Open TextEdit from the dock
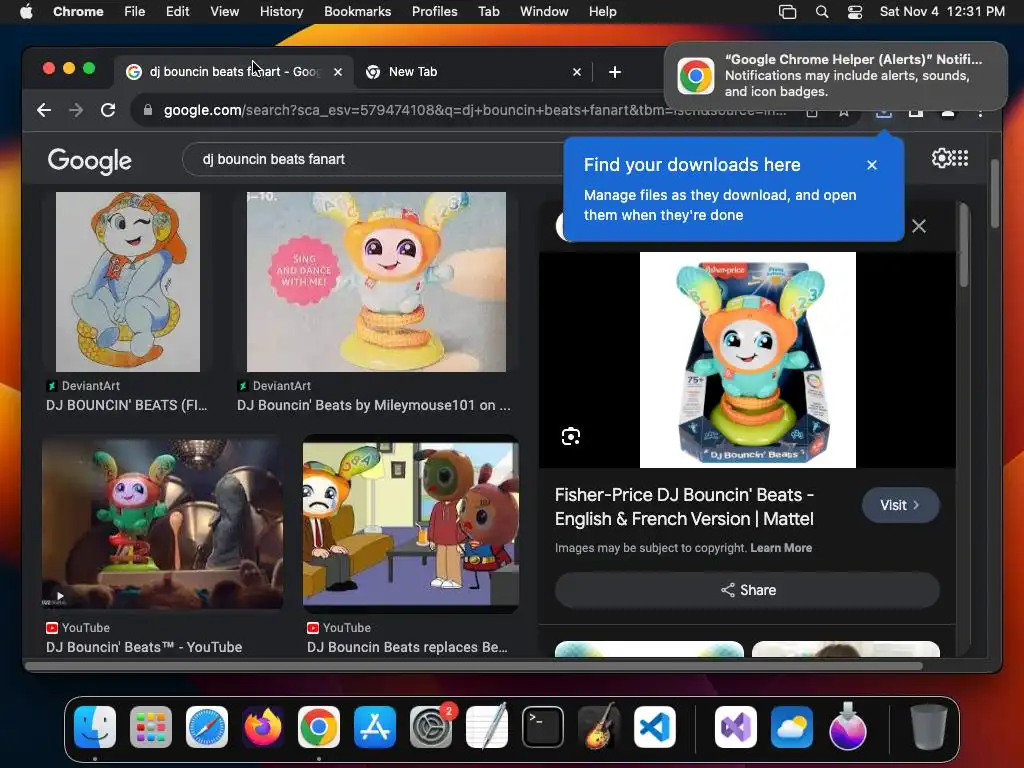This screenshot has width=1024, height=768. click(x=487, y=727)
